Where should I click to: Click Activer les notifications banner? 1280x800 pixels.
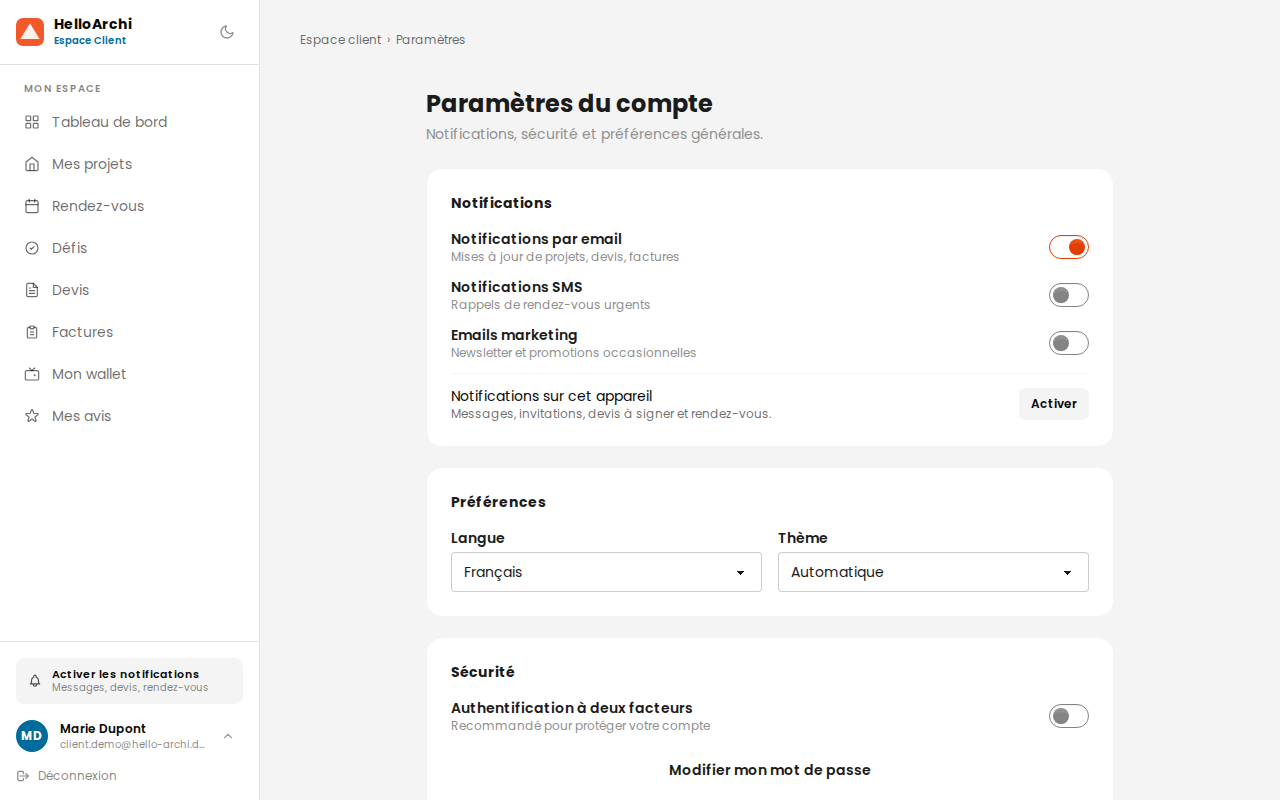pos(129,681)
